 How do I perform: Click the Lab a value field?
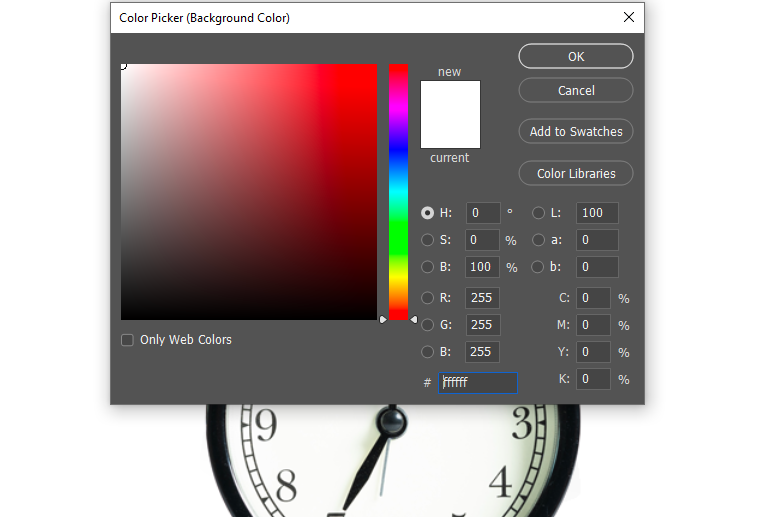click(x=597, y=240)
